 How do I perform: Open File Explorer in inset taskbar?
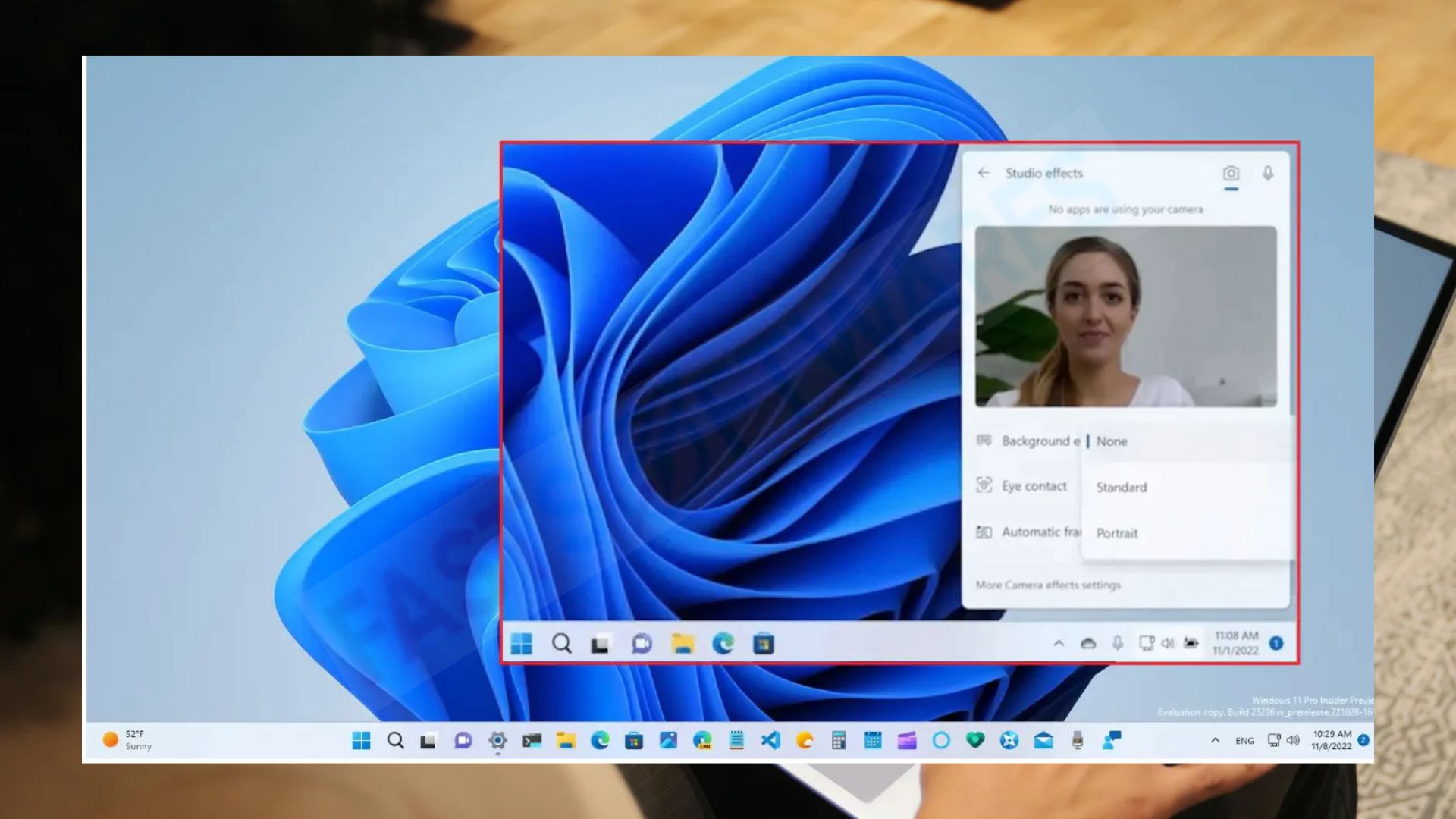tap(682, 644)
